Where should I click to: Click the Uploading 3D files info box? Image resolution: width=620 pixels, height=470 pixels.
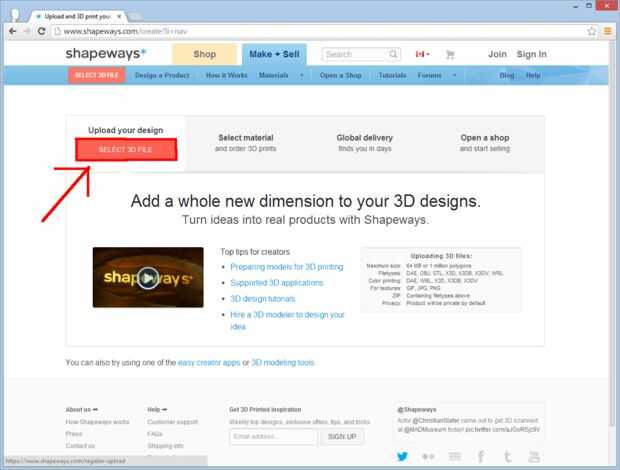point(441,280)
